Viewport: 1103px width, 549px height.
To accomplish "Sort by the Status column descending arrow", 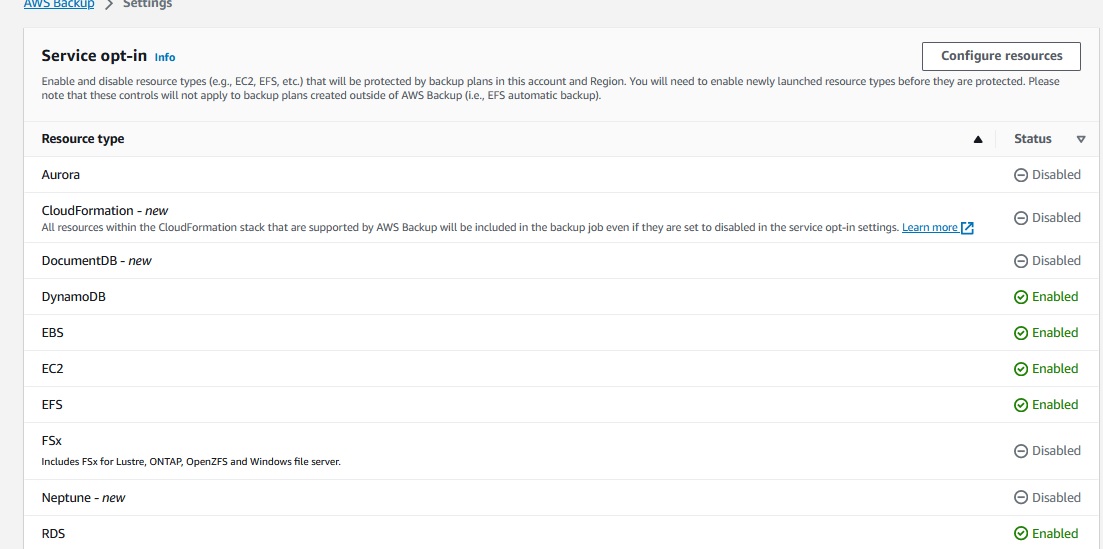I will tap(1081, 139).
